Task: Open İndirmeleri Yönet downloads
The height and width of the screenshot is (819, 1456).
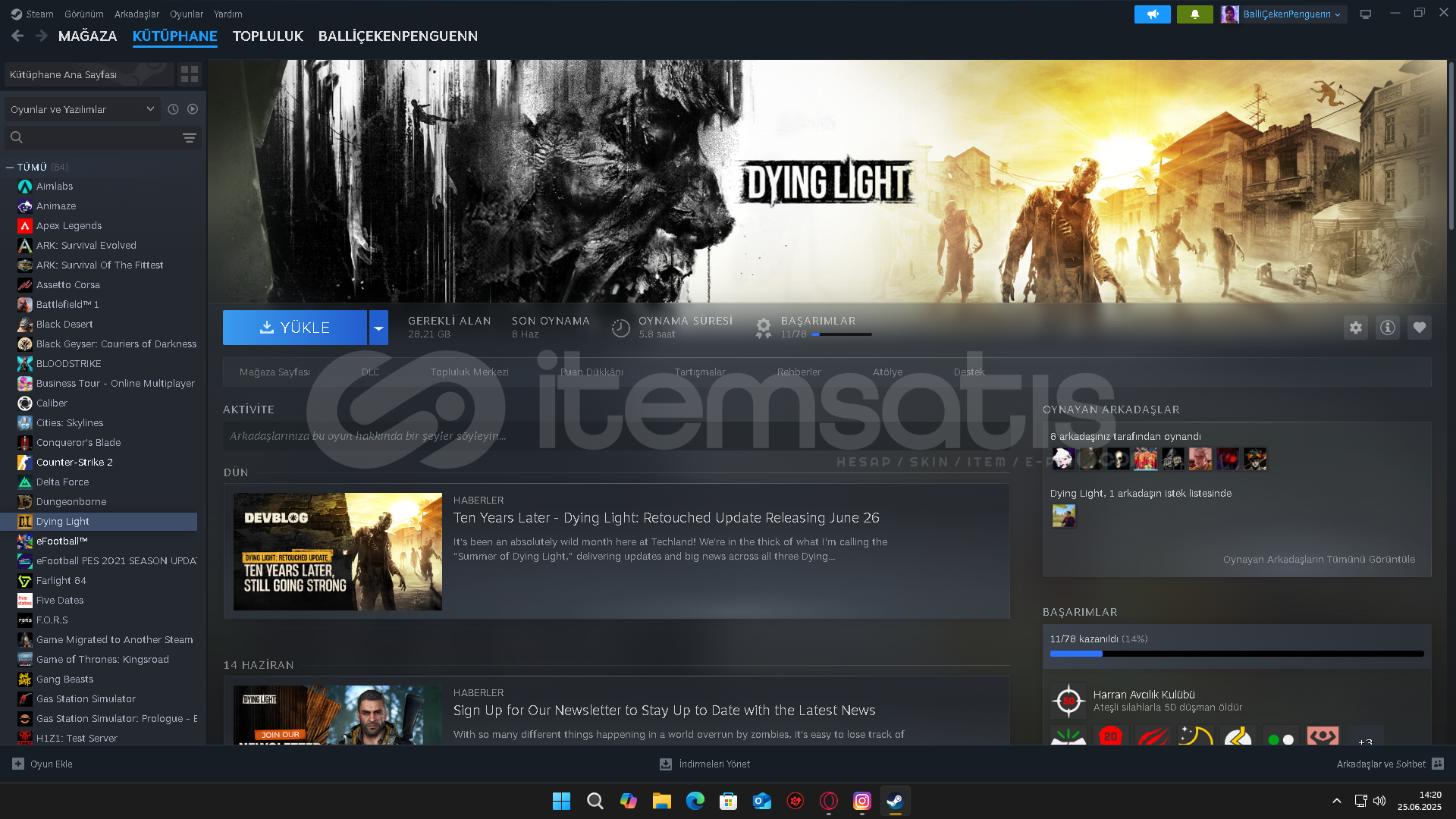Action: tap(705, 764)
